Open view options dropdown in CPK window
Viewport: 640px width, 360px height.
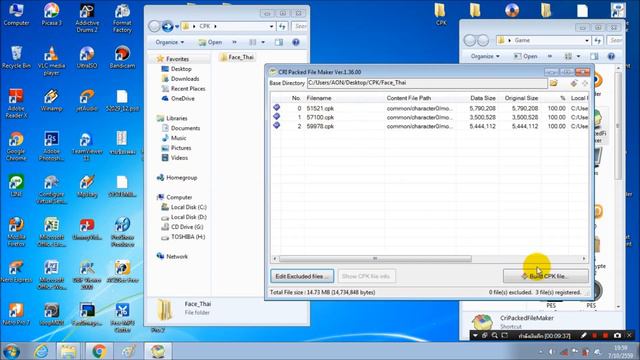point(263,42)
